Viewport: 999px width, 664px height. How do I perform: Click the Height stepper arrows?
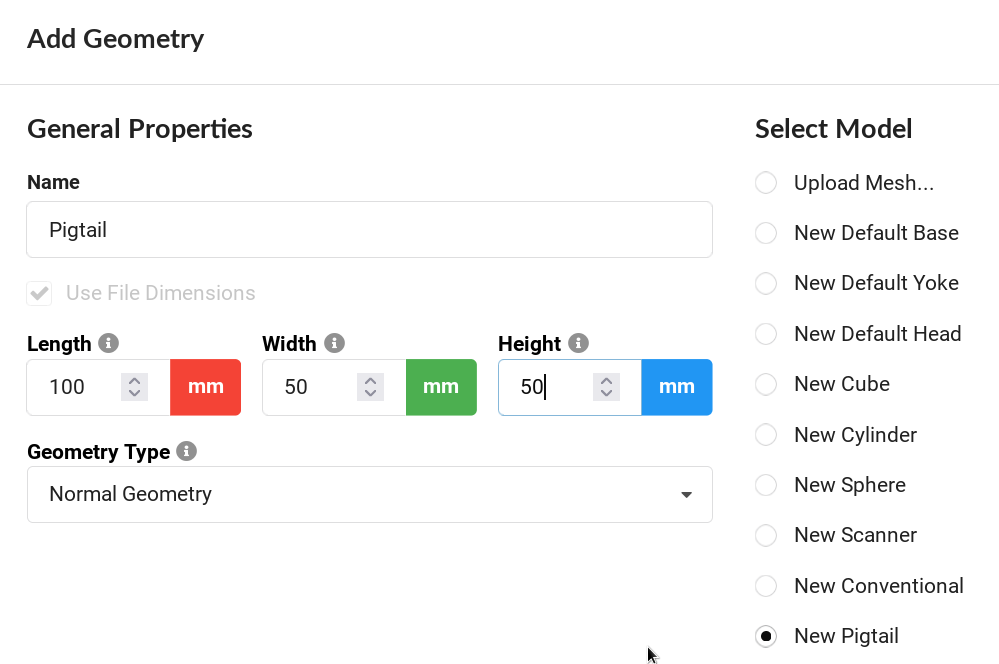(x=605, y=387)
